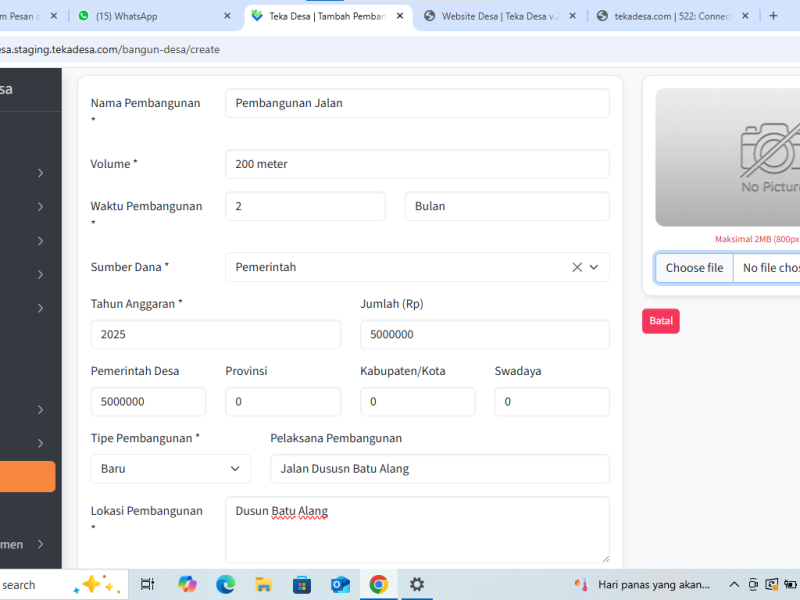Click the Tahun Anggaran field
This screenshot has height=600, width=800.
point(215,335)
